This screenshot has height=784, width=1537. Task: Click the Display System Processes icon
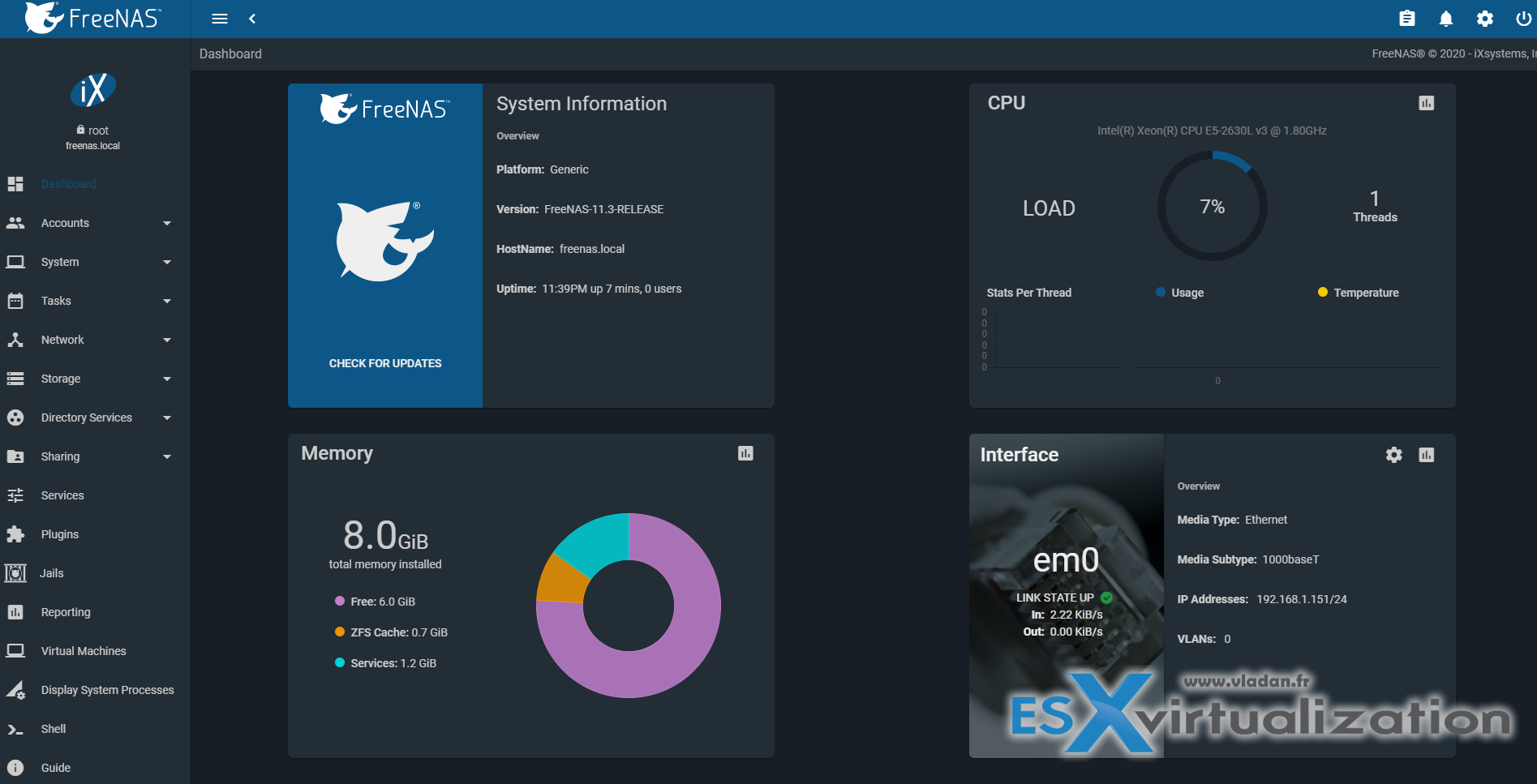(x=15, y=690)
